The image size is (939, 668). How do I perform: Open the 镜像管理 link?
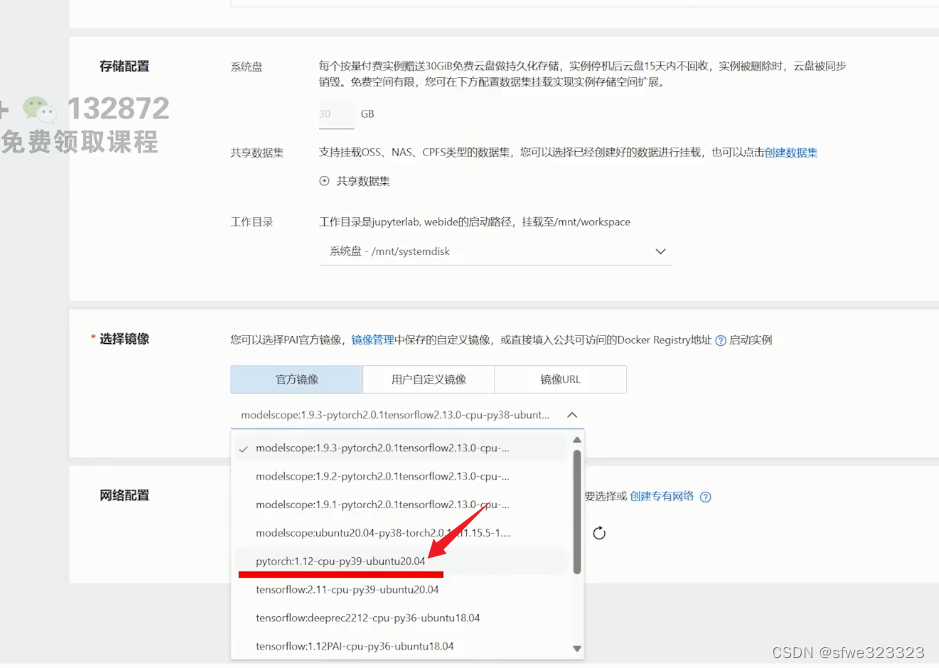(372, 340)
